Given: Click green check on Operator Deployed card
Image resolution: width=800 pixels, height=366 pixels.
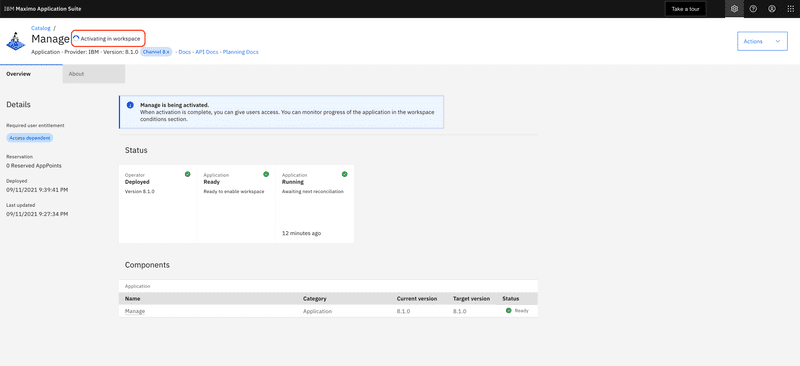Looking at the screenshot, I should tap(187, 174).
